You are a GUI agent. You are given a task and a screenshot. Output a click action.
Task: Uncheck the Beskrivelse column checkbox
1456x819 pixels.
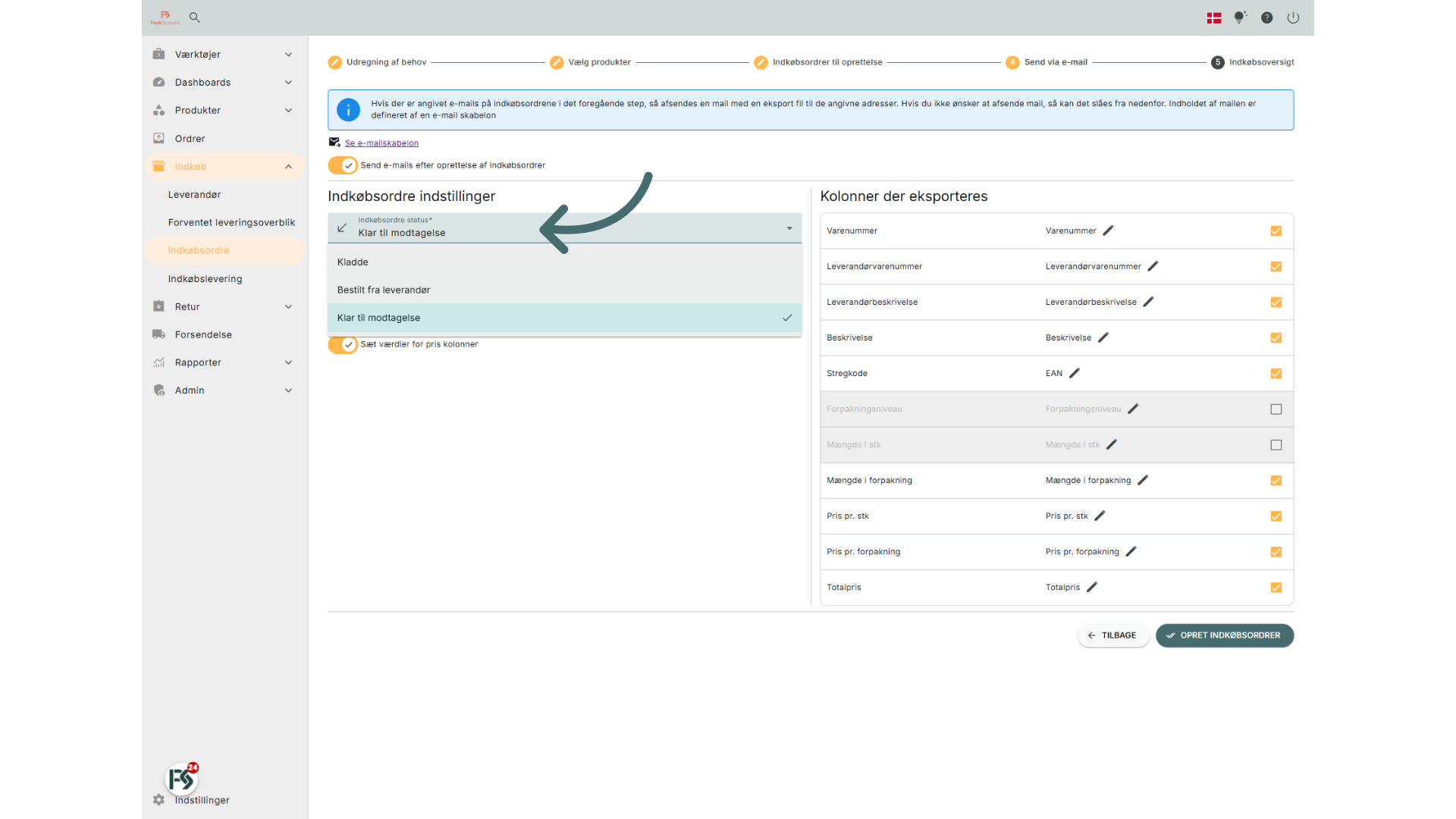1276,337
